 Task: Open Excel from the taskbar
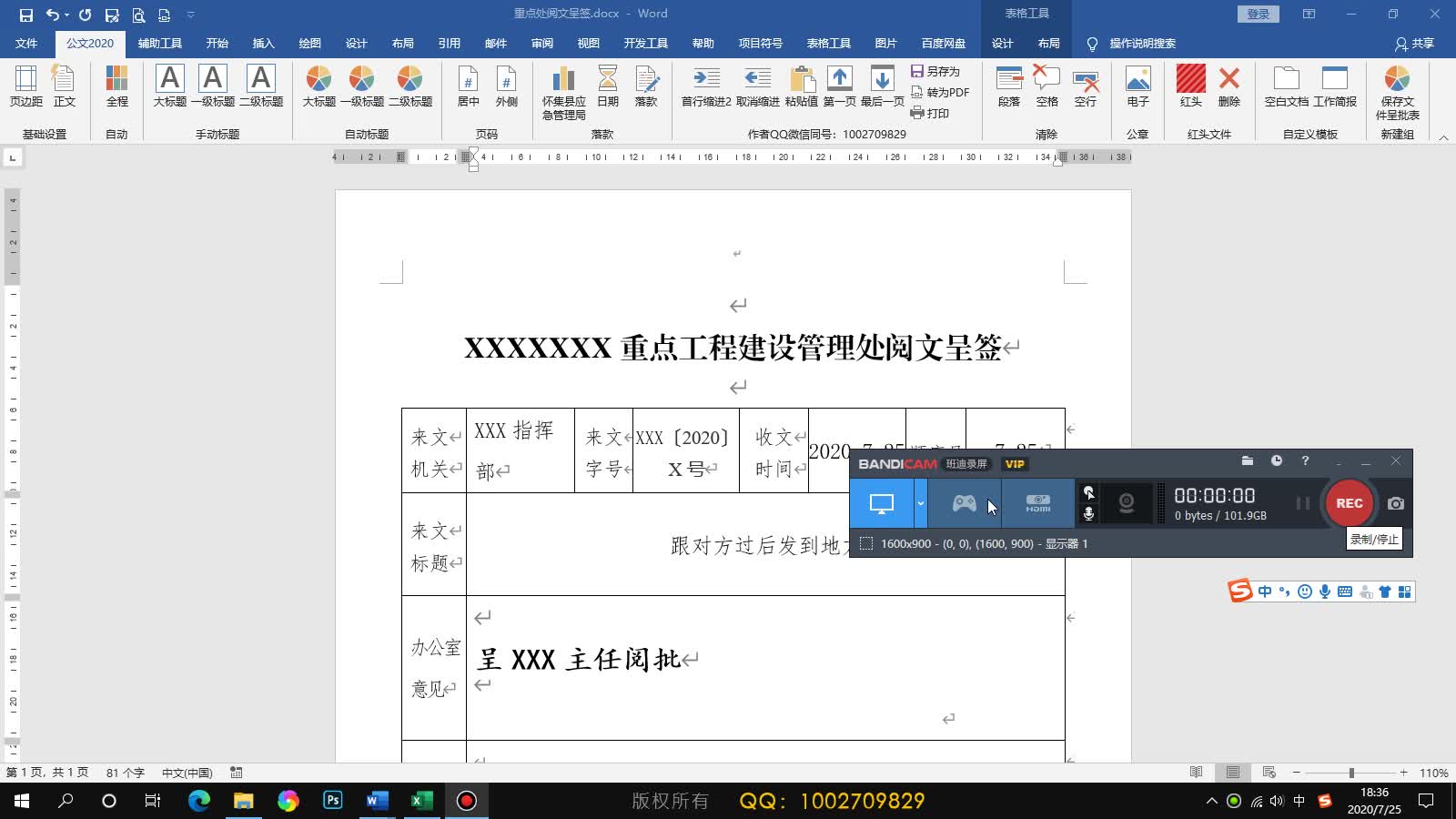(420, 801)
